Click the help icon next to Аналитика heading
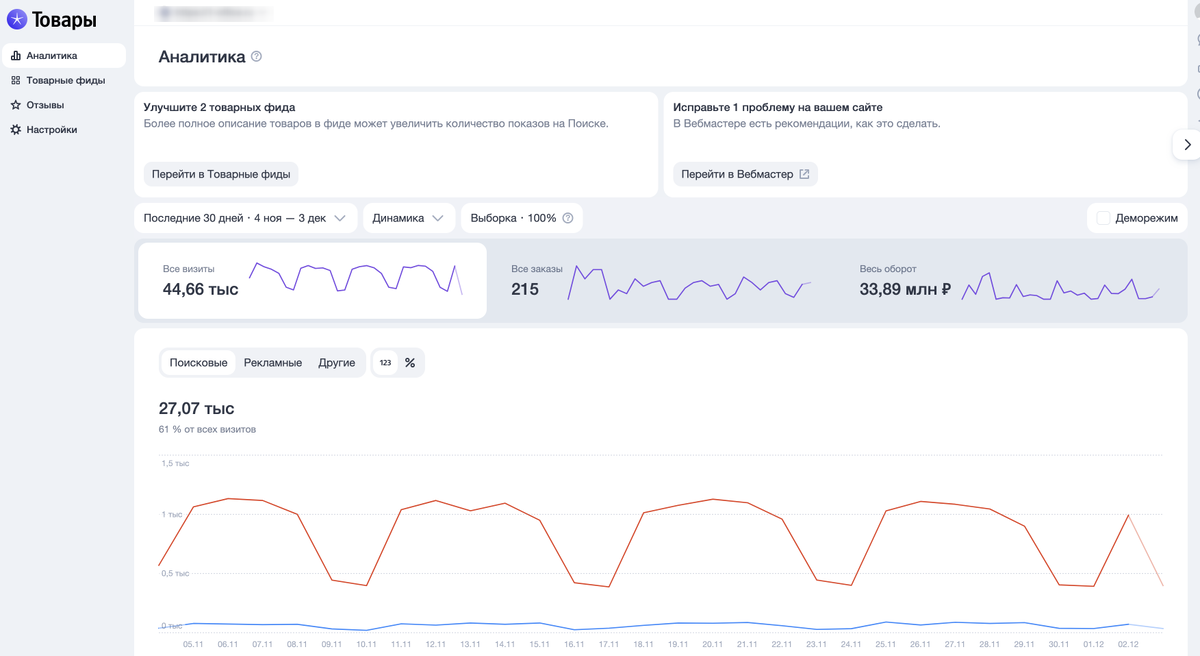Image resolution: width=1200 pixels, height=656 pixels. (x=257, y=57)
